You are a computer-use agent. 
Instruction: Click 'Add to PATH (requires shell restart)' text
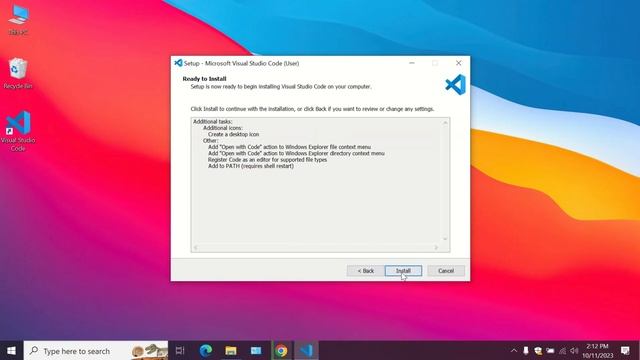pyautogui.click(x=251, y=166)
